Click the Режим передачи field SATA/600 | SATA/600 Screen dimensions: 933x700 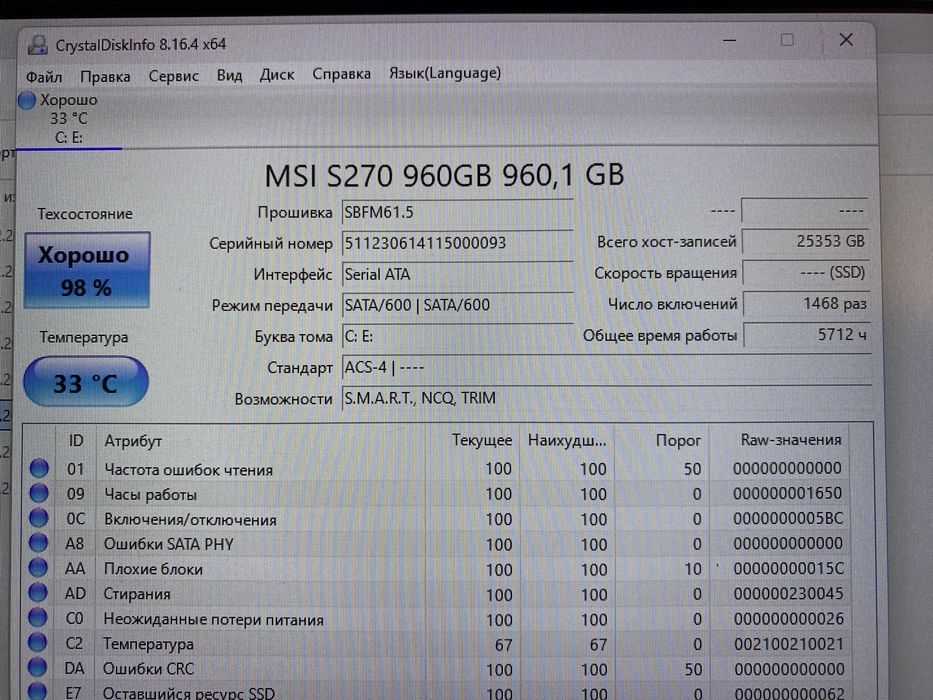pos(457,305)
